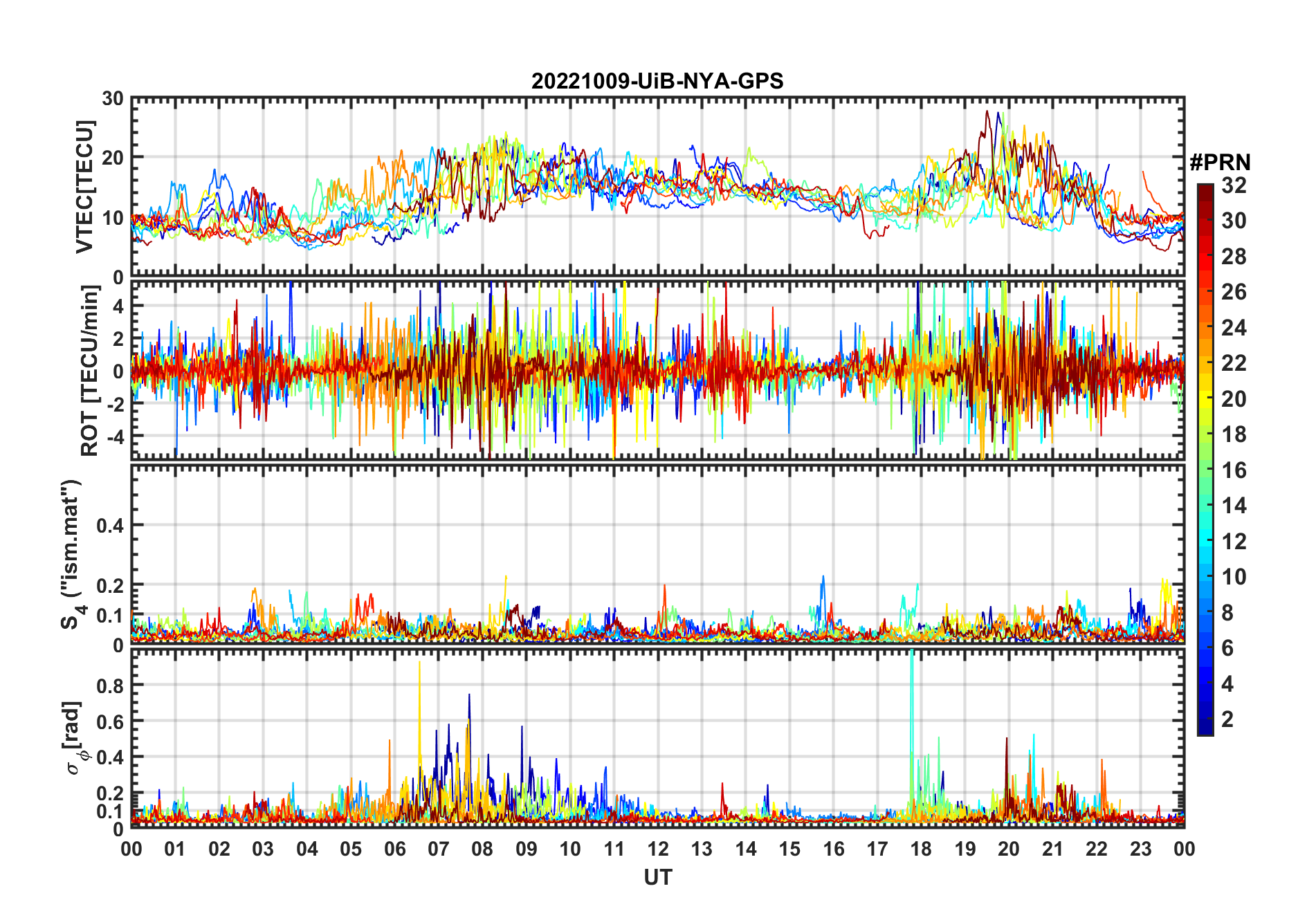Click colorbar tick label 8
1316x920 pixels.
(1227, 612)
